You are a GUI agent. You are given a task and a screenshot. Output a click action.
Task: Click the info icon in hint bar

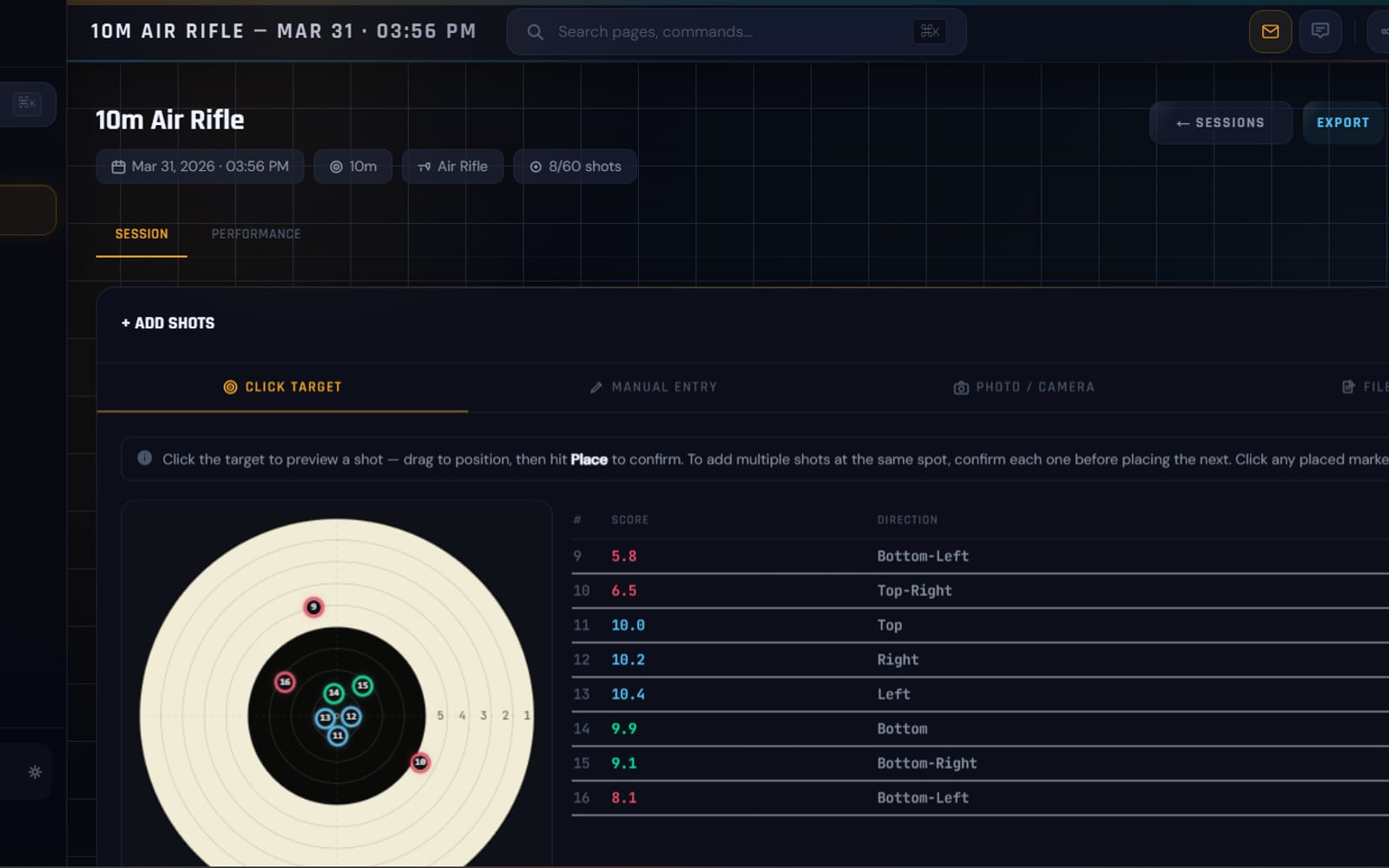(x=145, y=458)
